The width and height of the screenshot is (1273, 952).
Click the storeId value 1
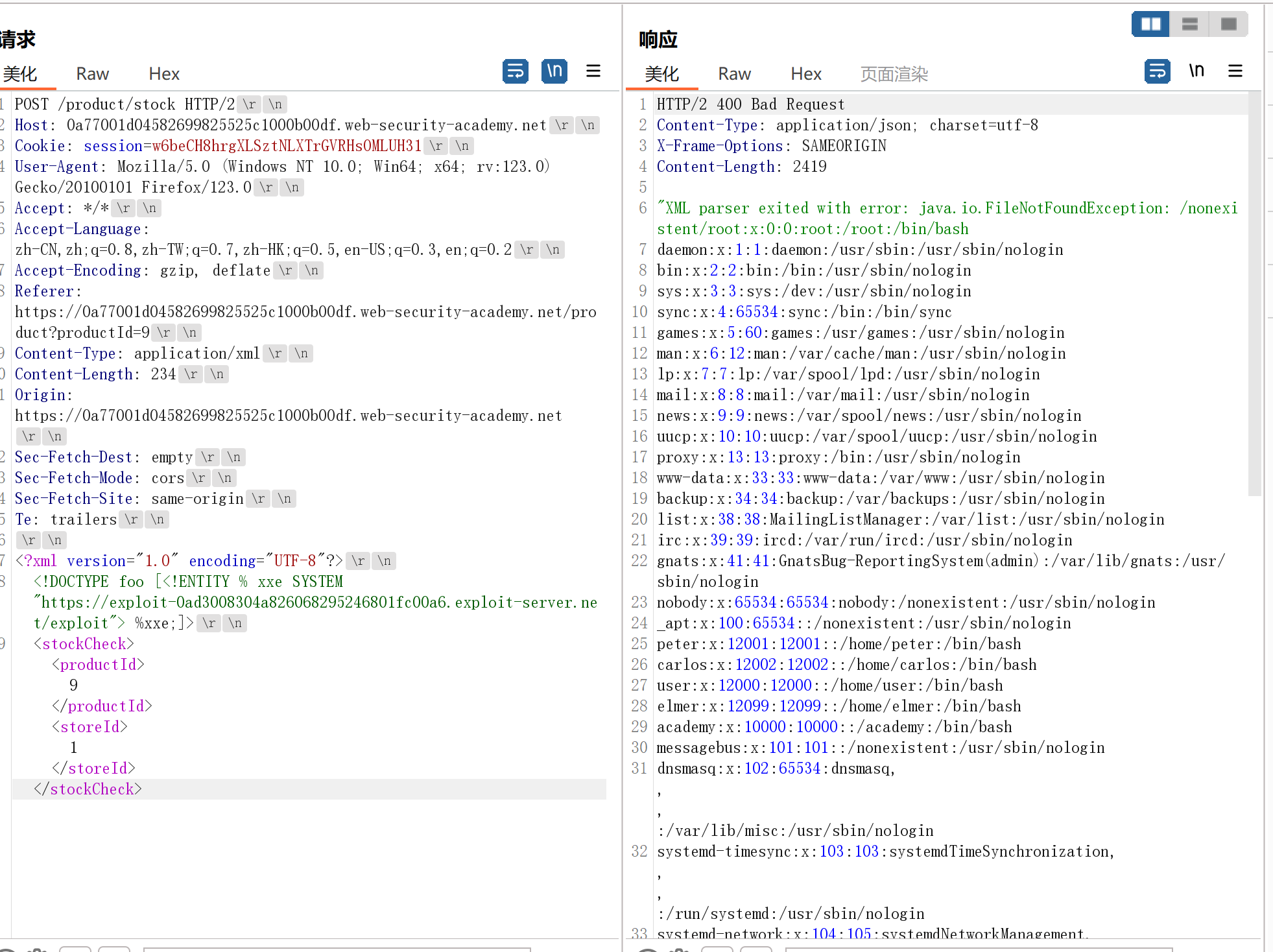click(73, 748)
